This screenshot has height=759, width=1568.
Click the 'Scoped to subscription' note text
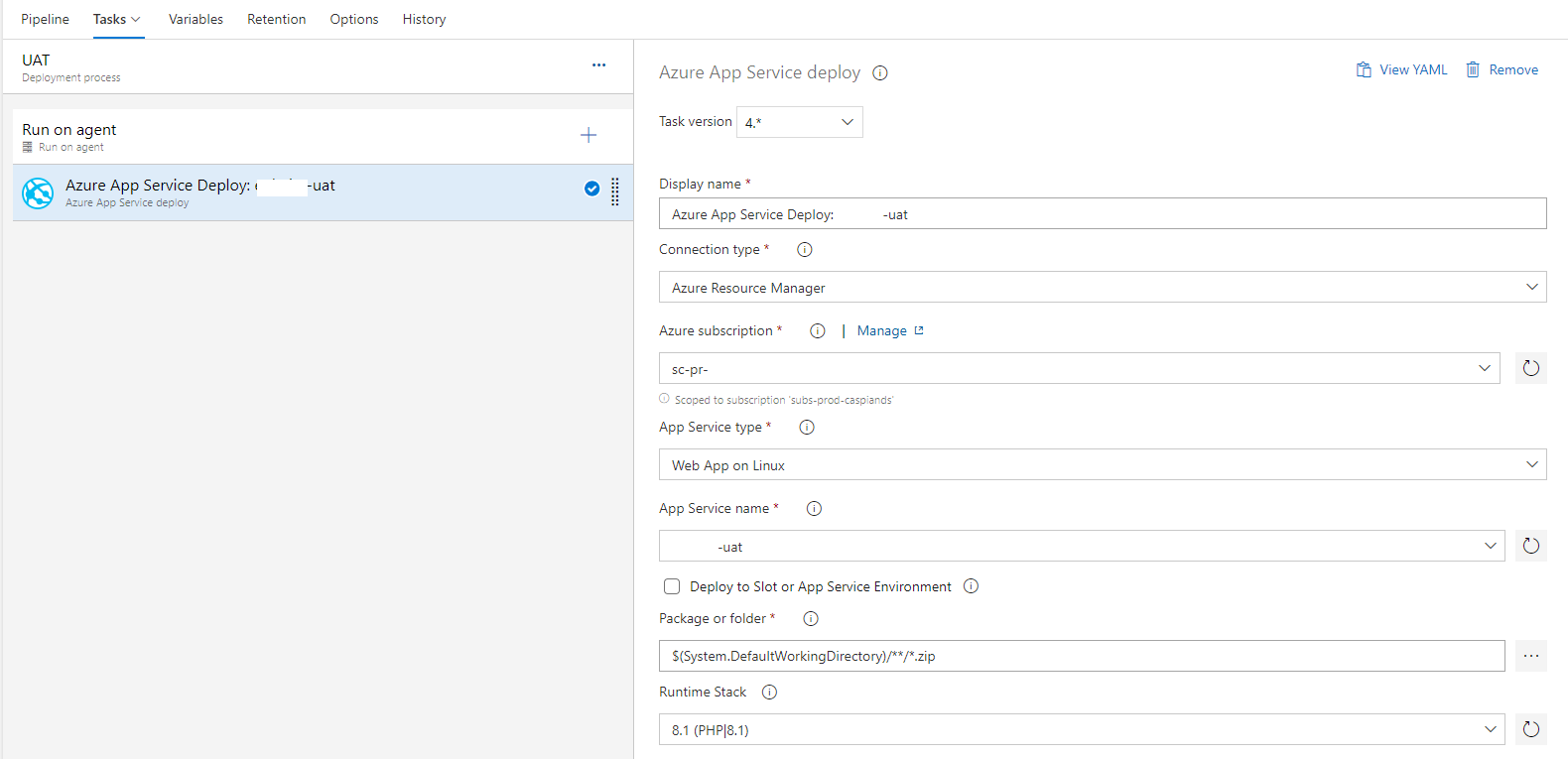[783, 400]
